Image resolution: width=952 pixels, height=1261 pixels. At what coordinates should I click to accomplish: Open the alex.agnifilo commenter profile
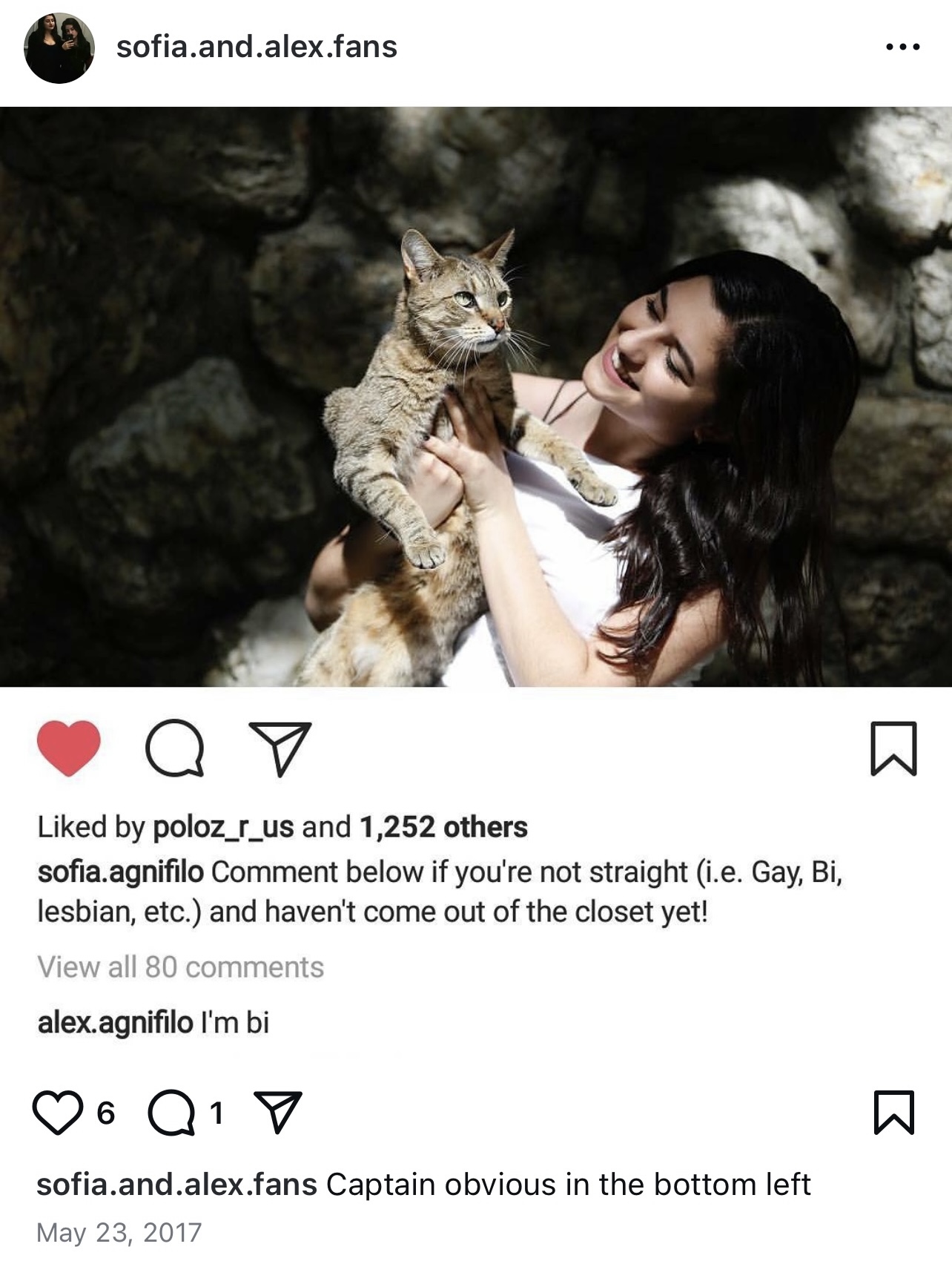pos(115,1023)
